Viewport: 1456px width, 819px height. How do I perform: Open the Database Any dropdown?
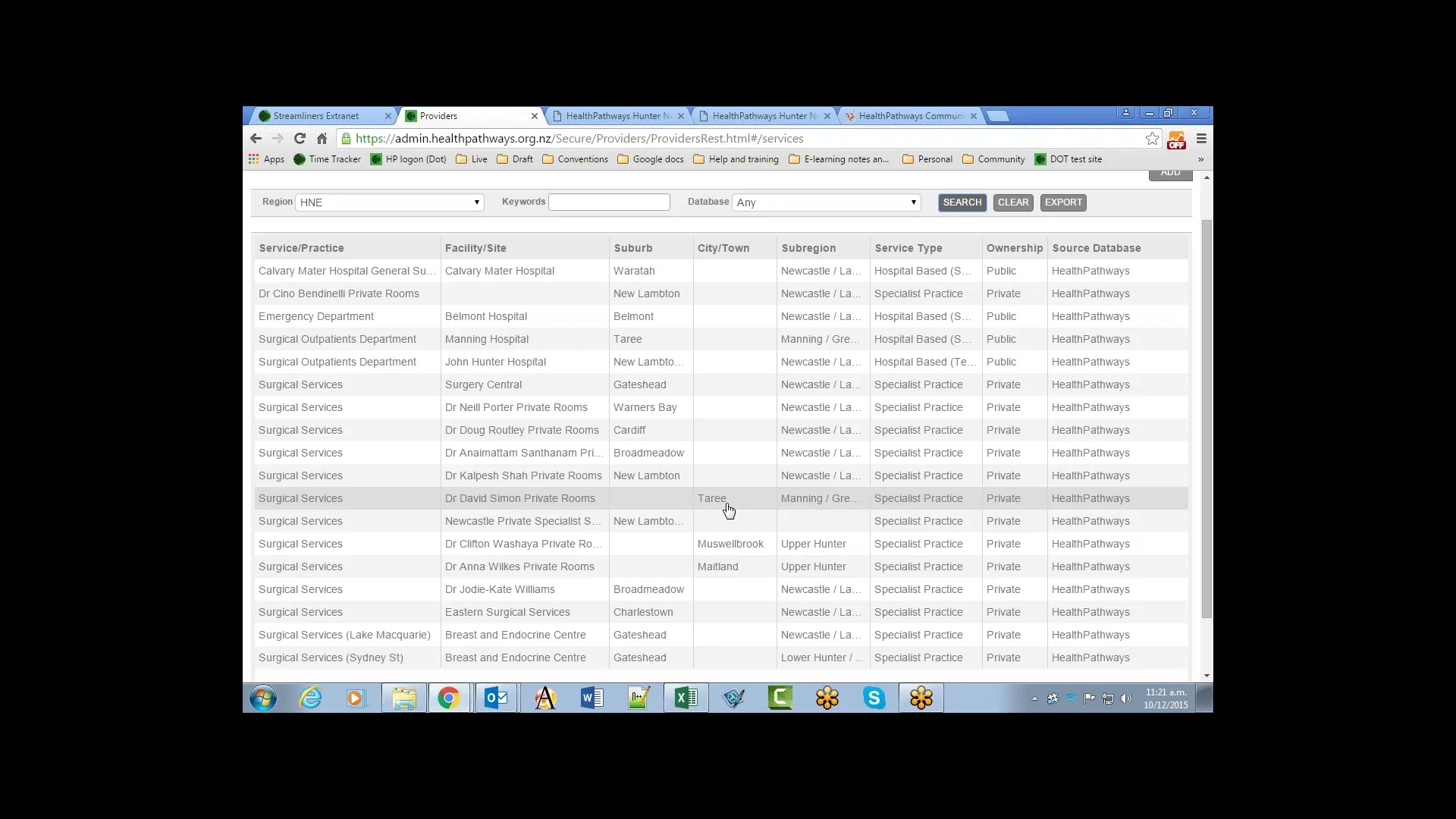[826, 202]
